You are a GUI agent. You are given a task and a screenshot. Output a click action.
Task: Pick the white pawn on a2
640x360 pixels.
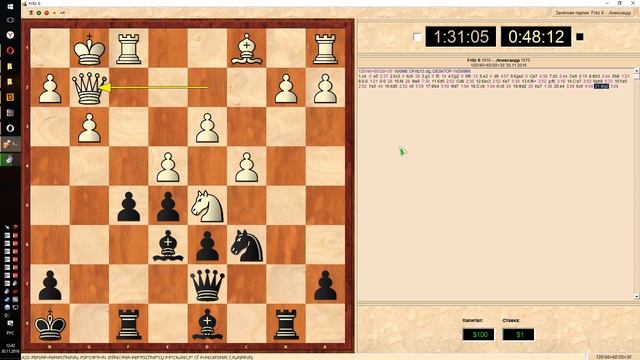click(325, 88)
